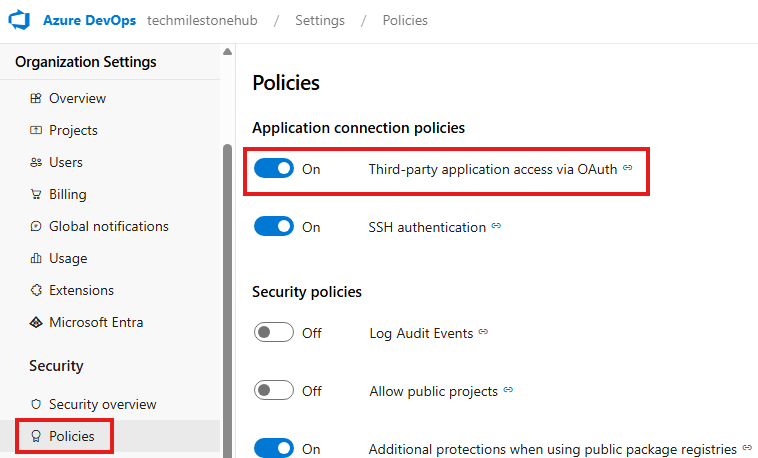Click the link icon next to Additional protections policy
This screenshot has height=458, width=758.
pos(747,447)
